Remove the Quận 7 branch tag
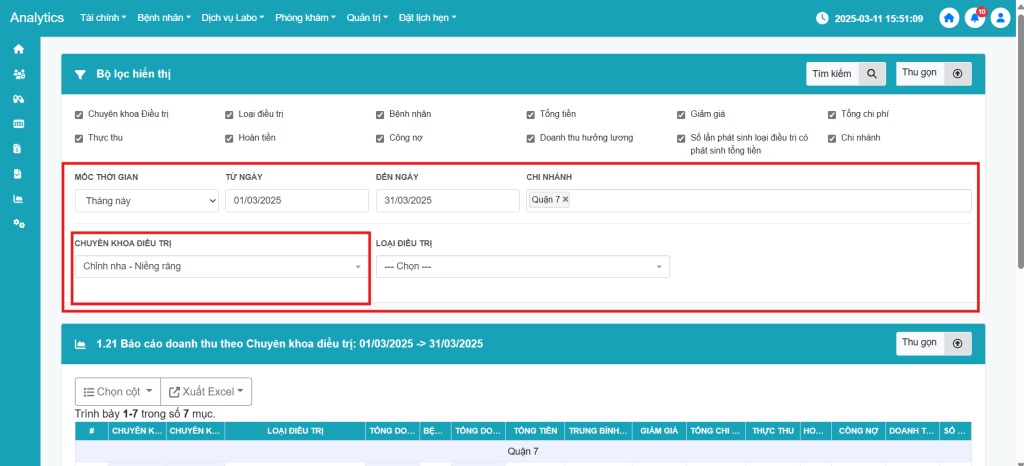The width and height of the screenshot is (1024, 466). (566, 200)
